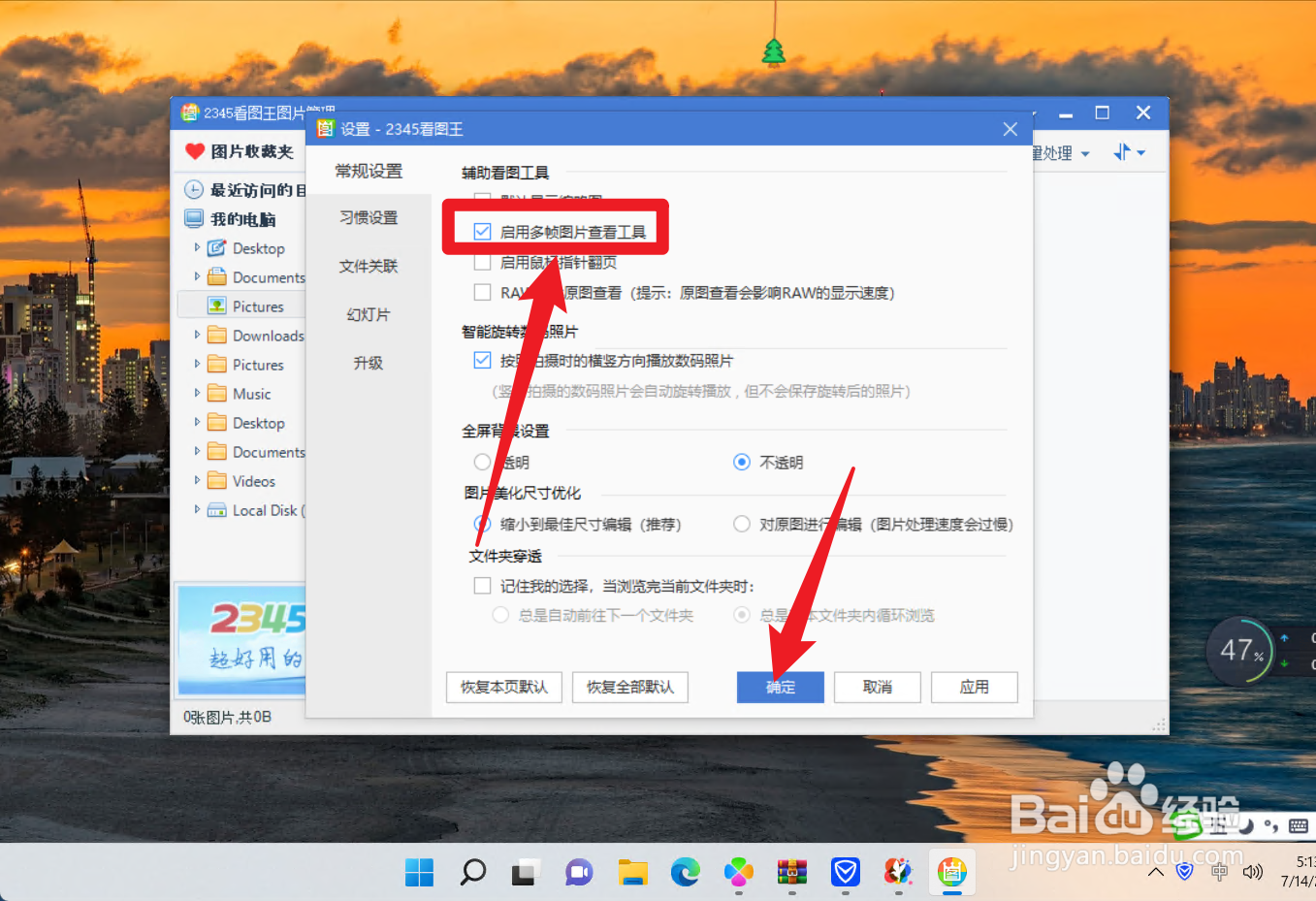Close the 设置 dialog with X
The height and width of the screenshot is (901, 1316).
(1010, 129)
